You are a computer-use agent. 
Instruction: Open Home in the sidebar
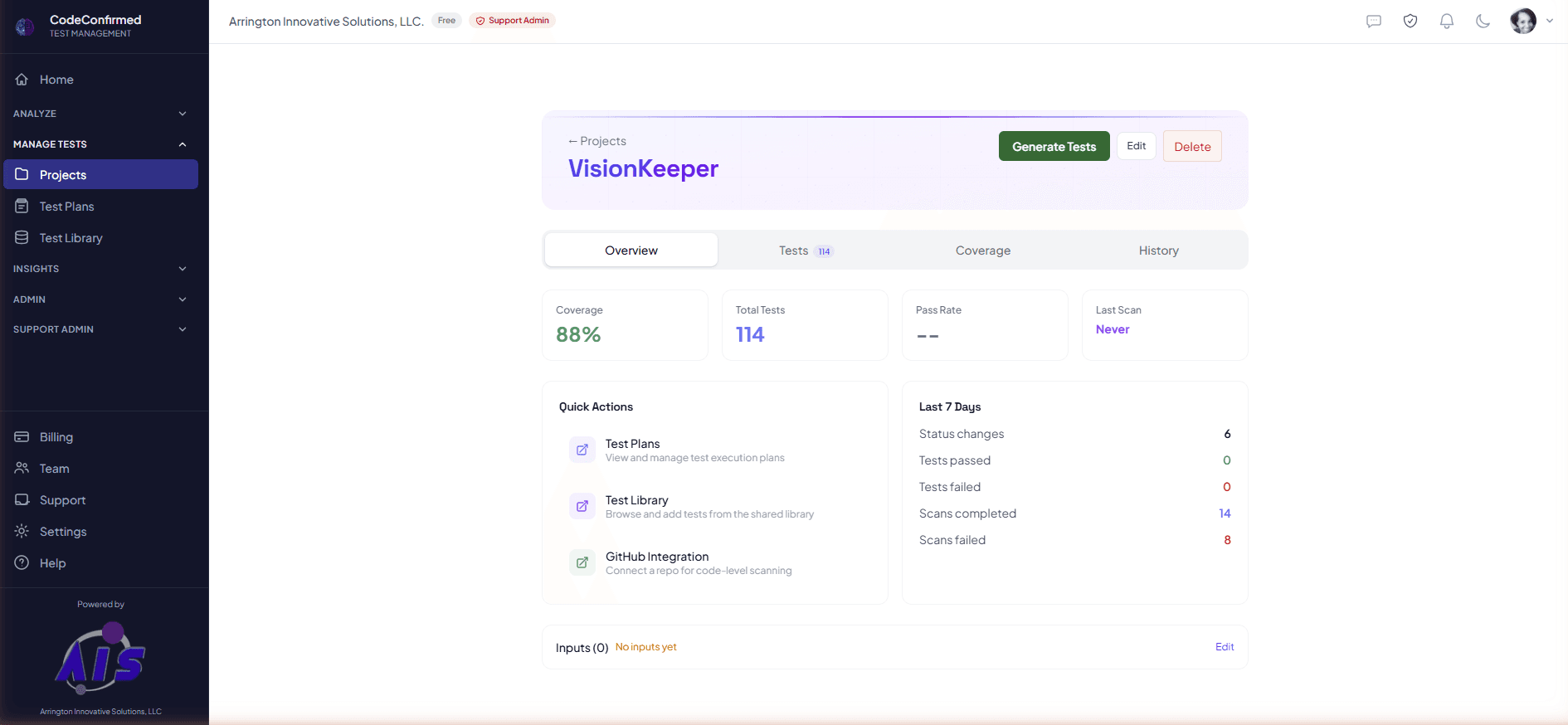pyautogui.click(x=100, y=80)
